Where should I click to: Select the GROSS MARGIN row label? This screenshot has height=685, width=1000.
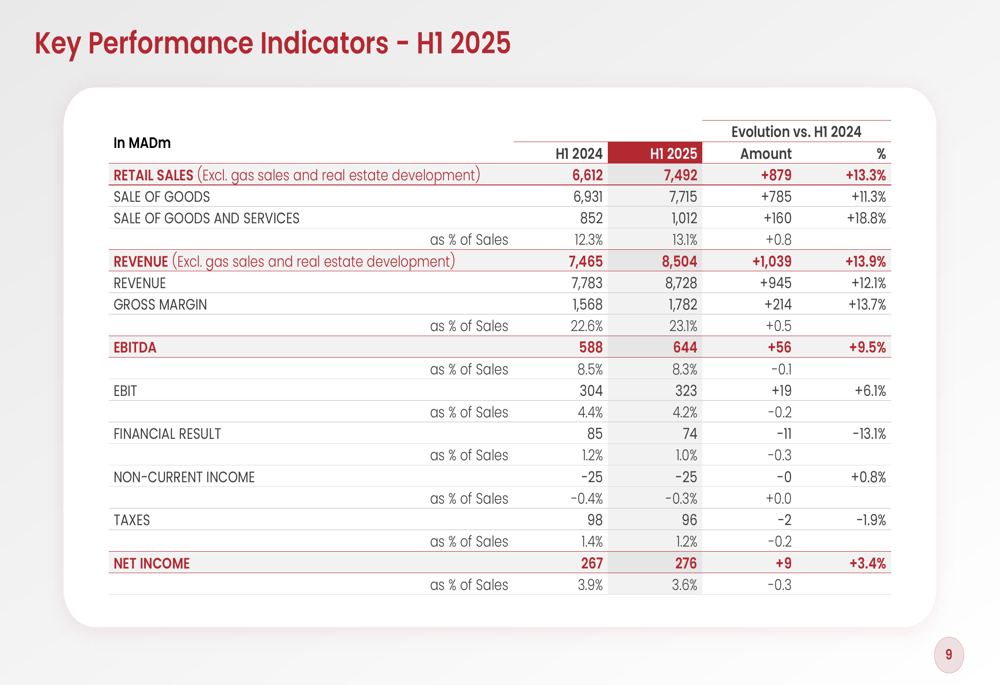tap(160, 304)
